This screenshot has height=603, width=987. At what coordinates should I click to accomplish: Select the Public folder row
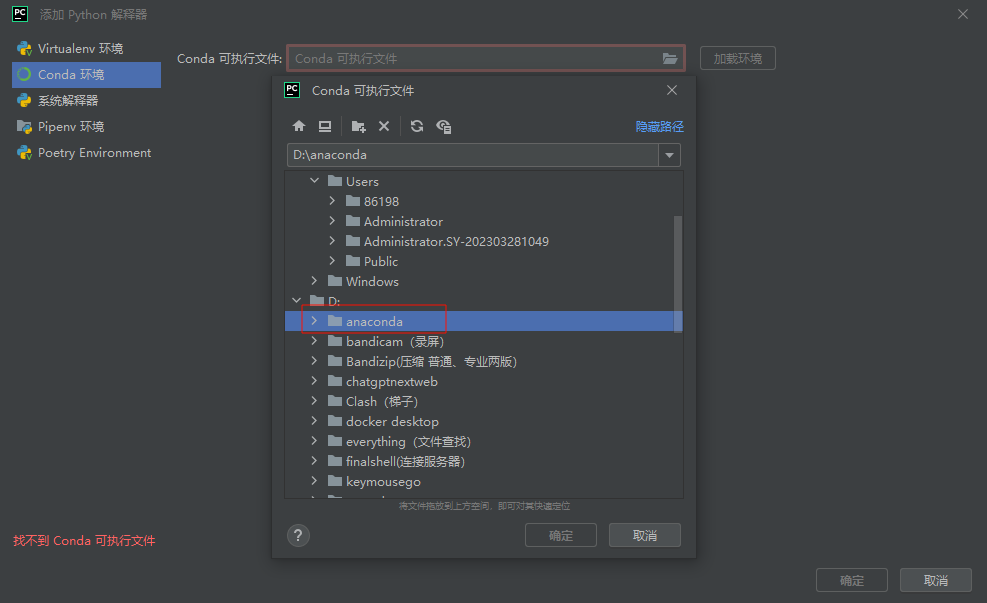tap(483, 261)
